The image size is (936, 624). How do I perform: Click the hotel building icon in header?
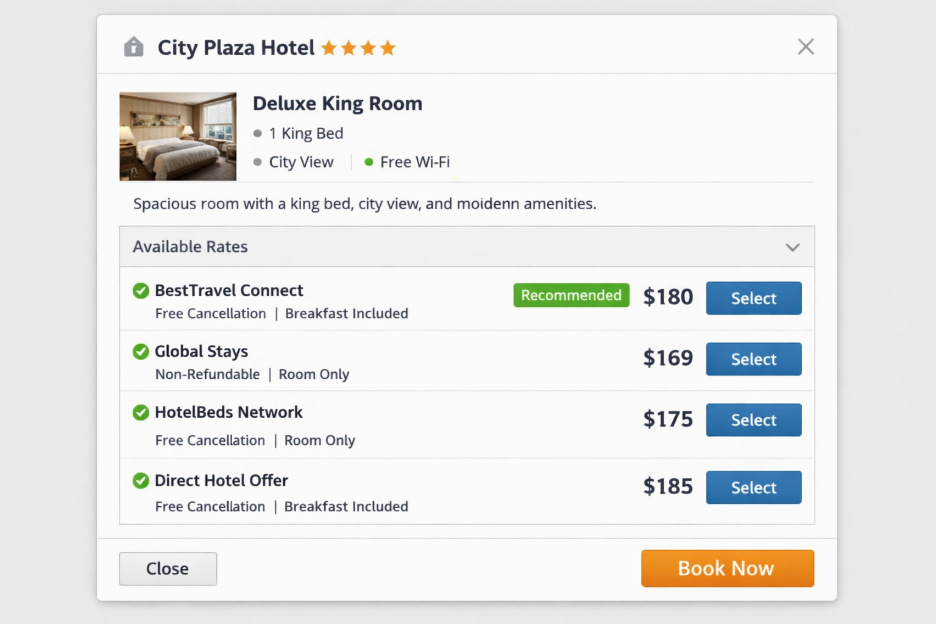pyautogui.click(x=133, y=47)
